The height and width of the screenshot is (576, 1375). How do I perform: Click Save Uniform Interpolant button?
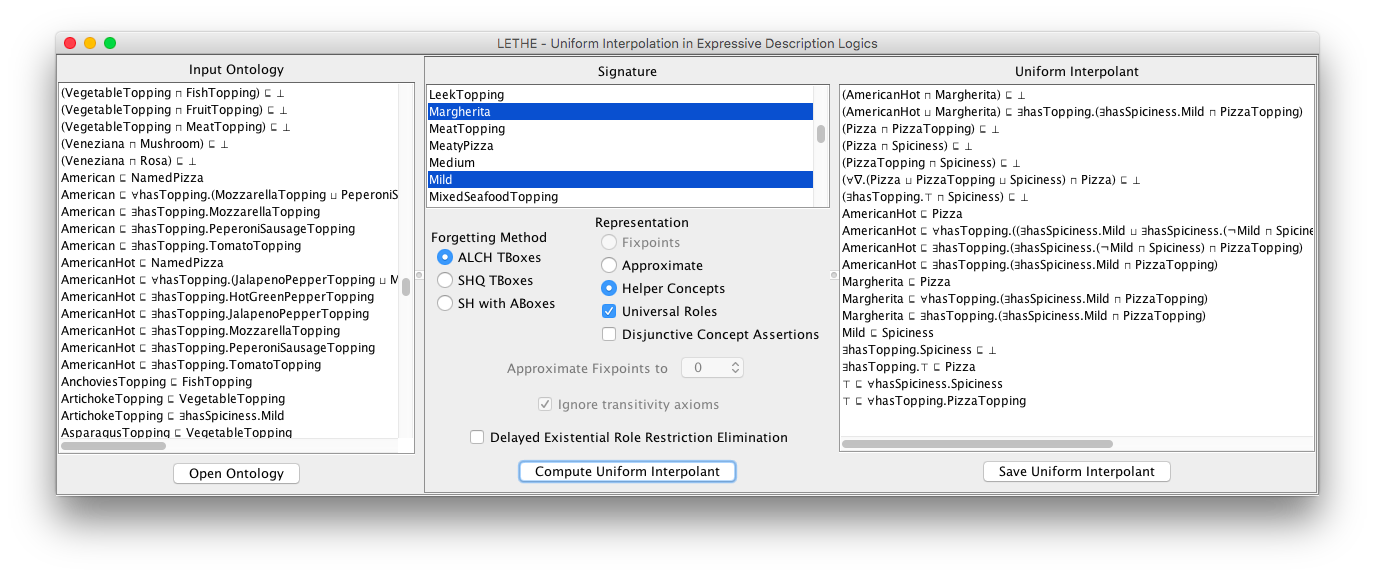pos(1076,471)
